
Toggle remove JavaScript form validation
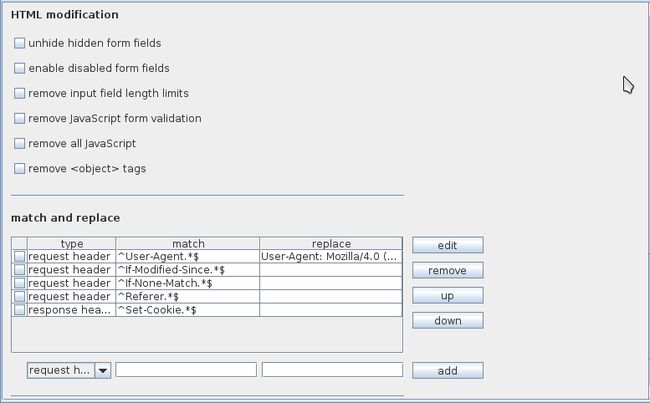pyautogui.click(x=19, y=118)
